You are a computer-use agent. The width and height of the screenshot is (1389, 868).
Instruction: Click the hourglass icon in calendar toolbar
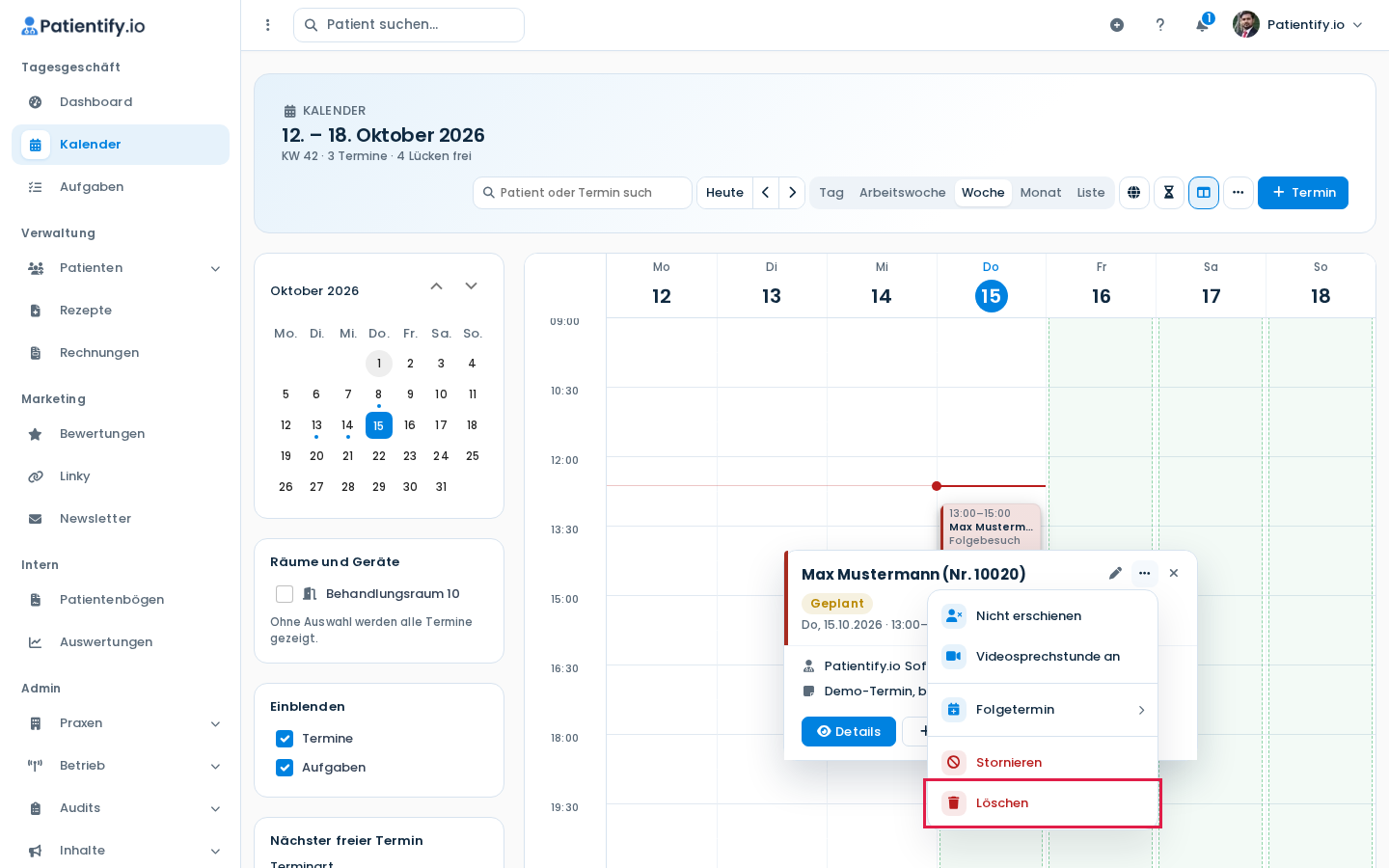pyautogui.click(x=1169, y=193)
